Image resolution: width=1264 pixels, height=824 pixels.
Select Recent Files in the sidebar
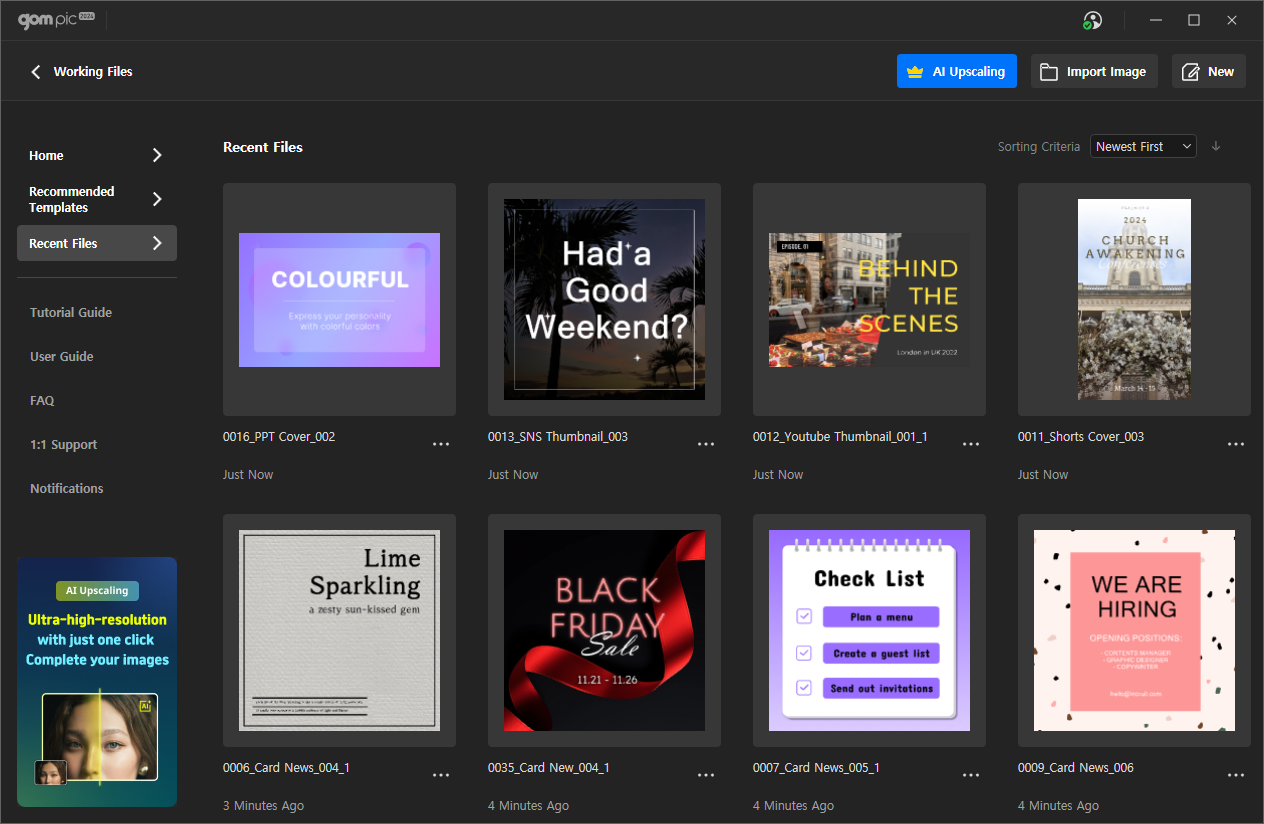click(x=96, y=243)
